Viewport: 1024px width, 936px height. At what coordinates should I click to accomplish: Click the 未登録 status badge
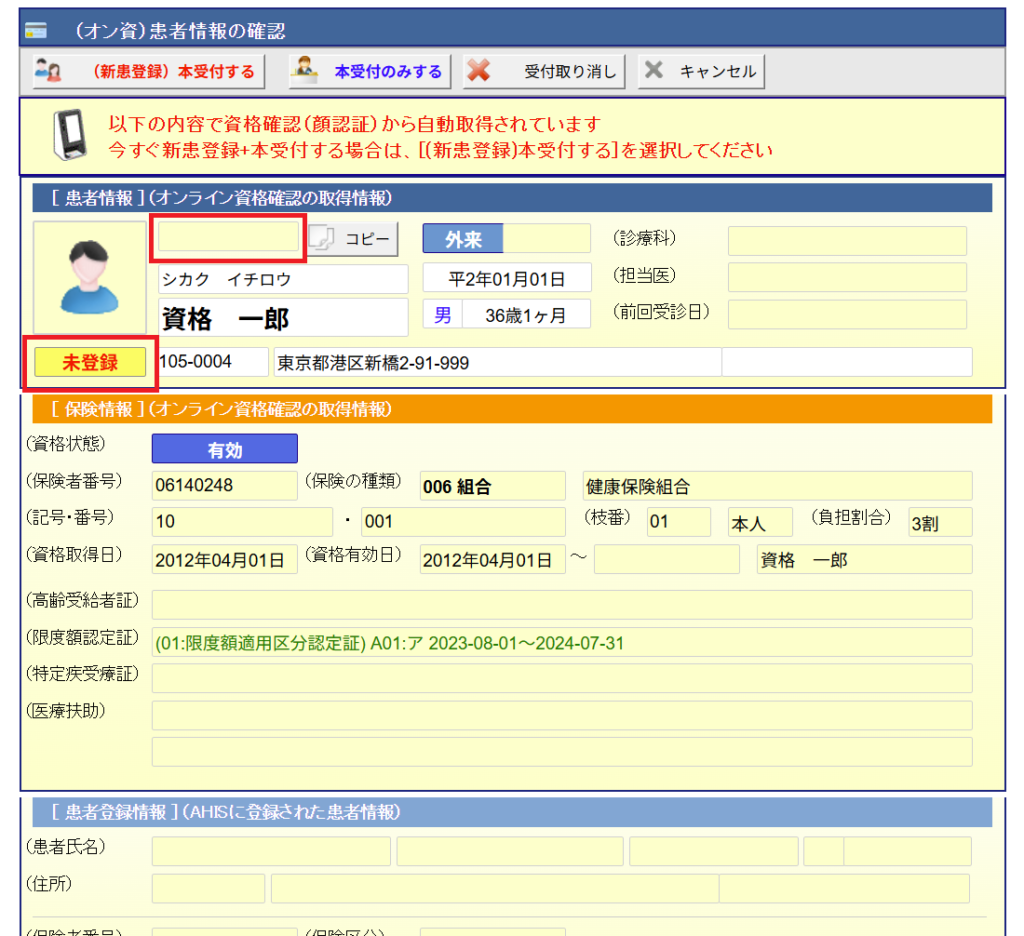click(x=90, y=362)
